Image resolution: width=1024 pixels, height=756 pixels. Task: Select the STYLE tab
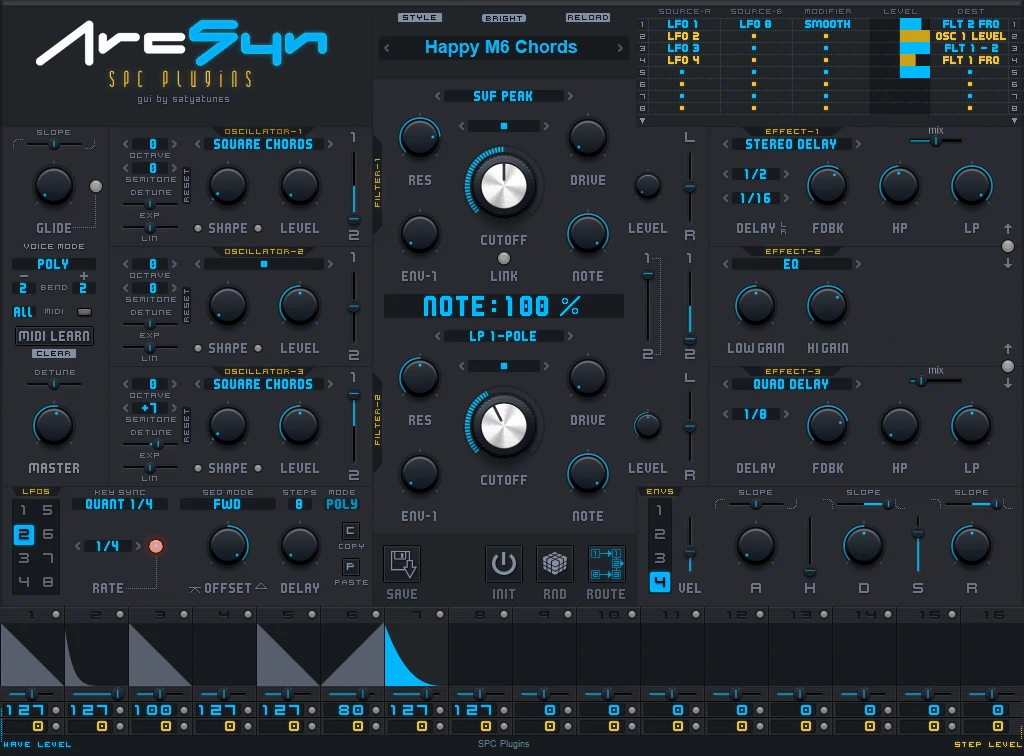click(x=421, y=17)
